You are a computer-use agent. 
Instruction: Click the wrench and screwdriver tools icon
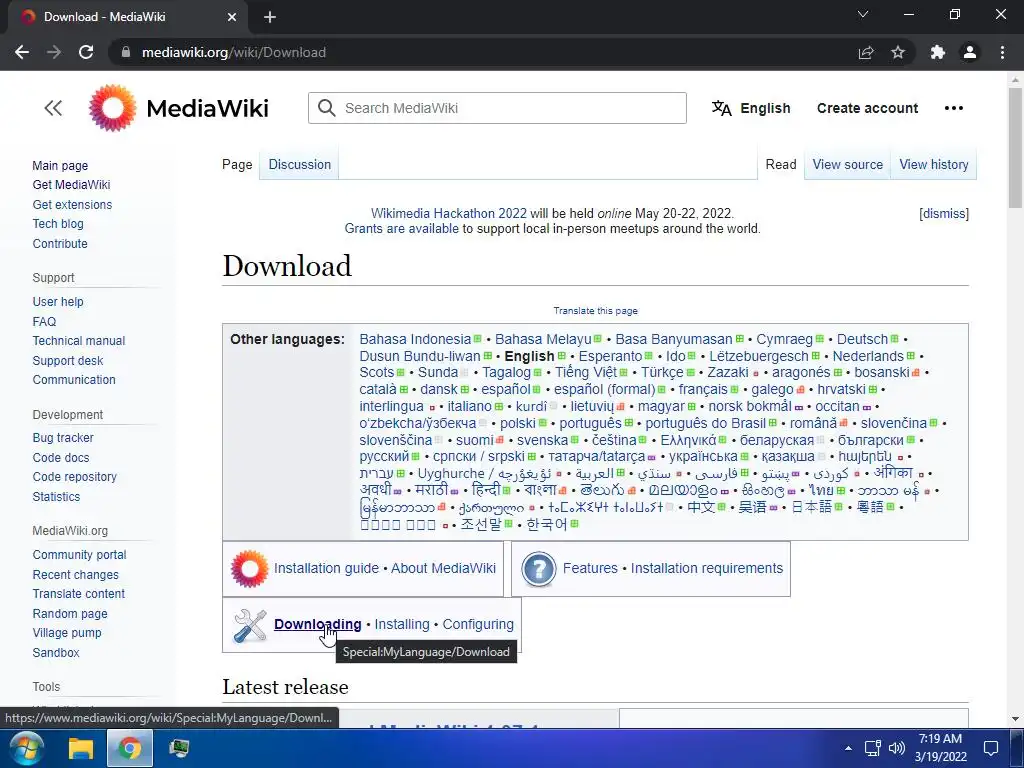tap(249, 625)
